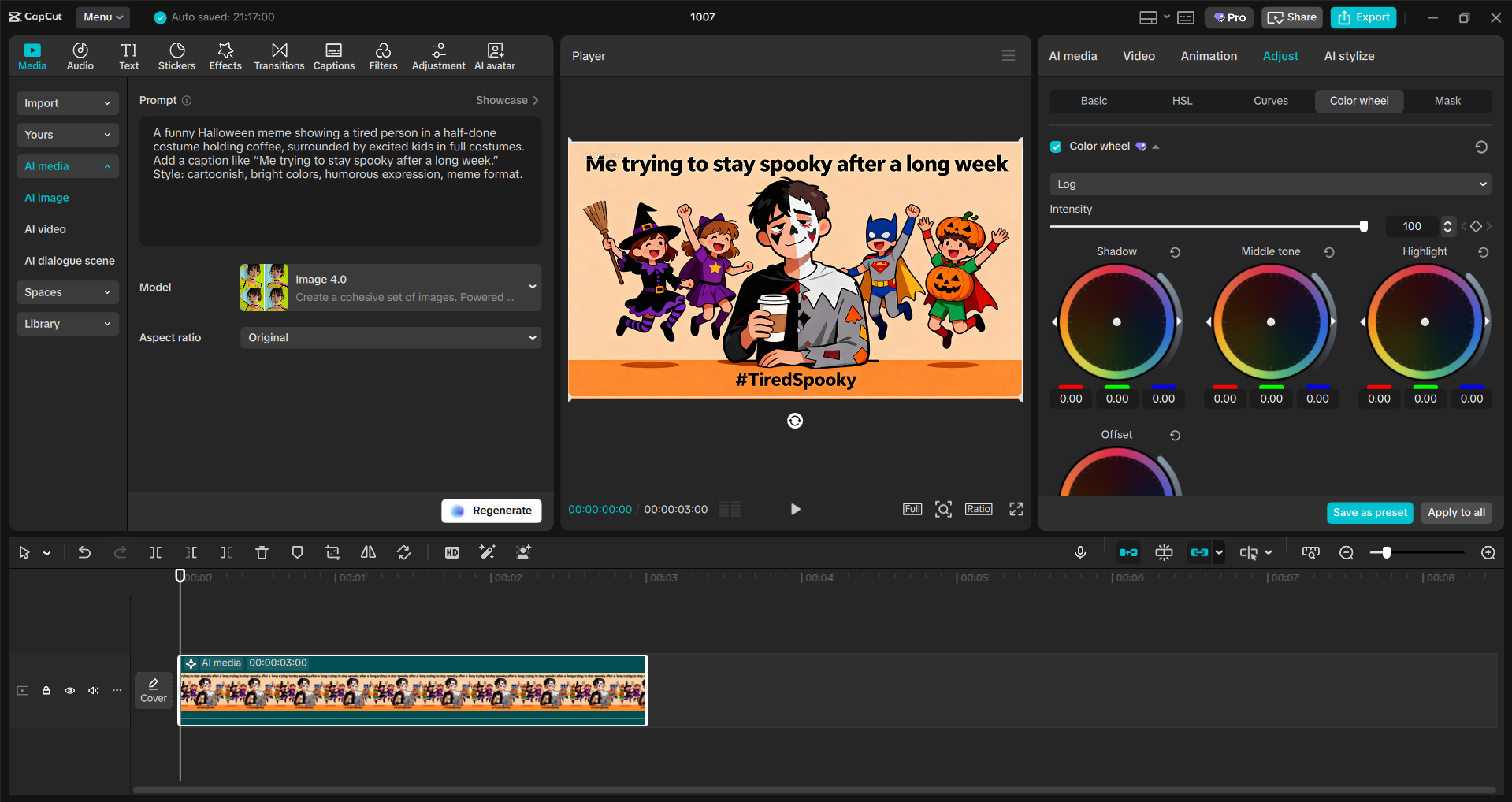Click the HD preview icon
Image resolution: width=1512 pixels, height=802 pixels.
pyautogui.click(x=451, y=552)
